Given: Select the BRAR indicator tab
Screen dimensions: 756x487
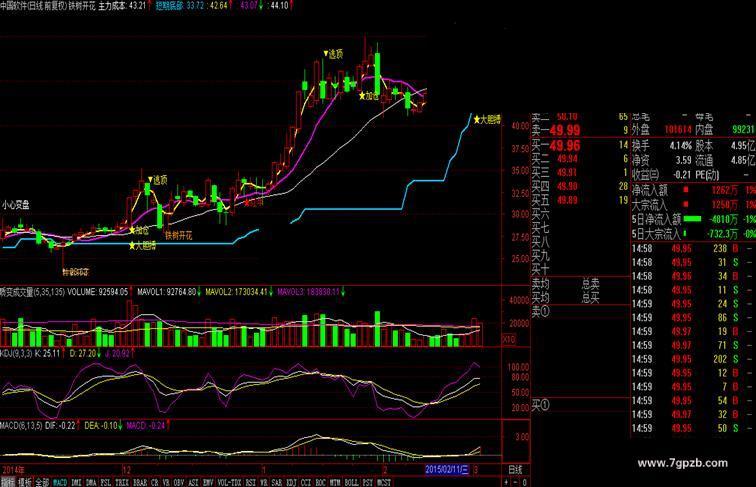Looking at the screenshot, I should pyautogui.click(x=140, y=482).
